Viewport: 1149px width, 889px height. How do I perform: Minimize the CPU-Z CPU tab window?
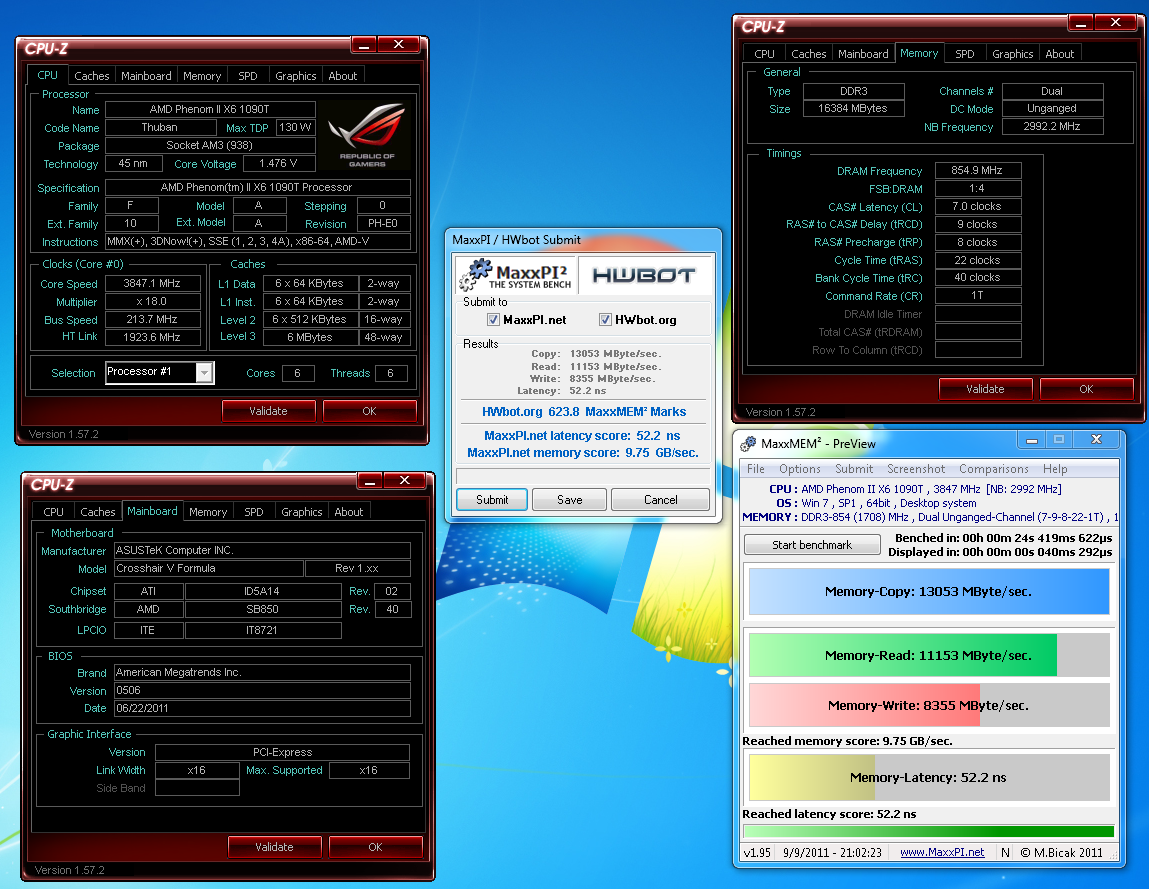pos(363,45)
